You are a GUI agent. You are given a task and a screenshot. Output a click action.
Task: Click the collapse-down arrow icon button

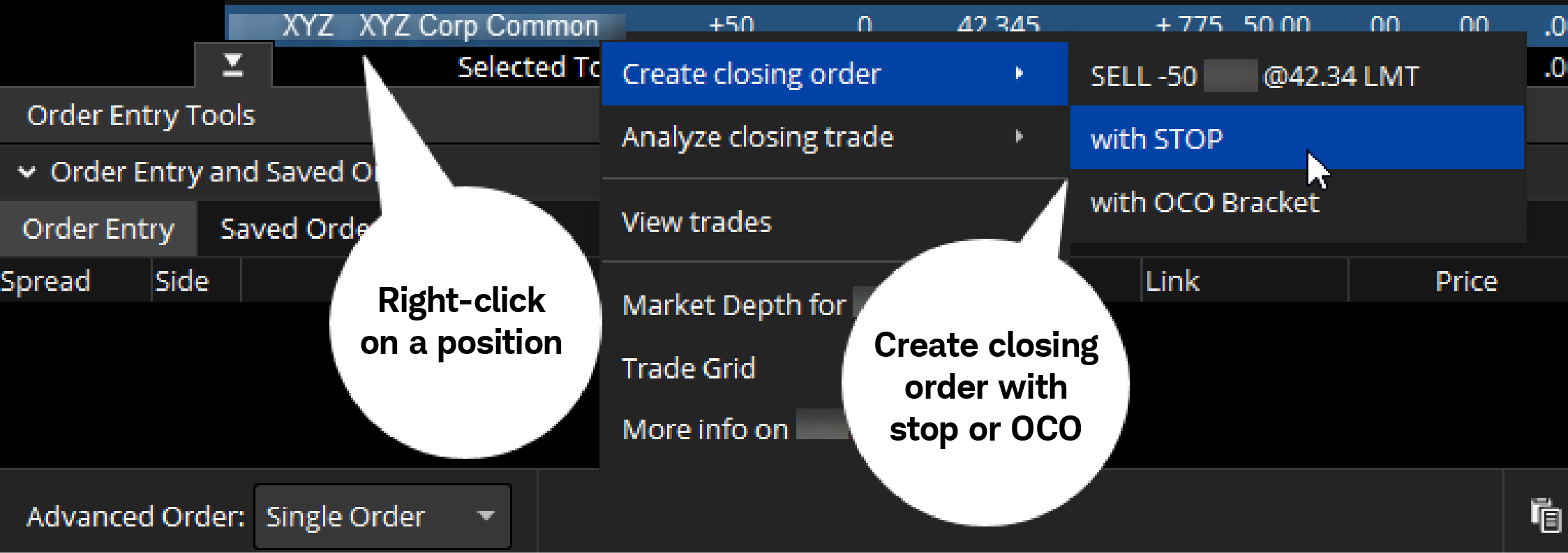coord(232,66)
